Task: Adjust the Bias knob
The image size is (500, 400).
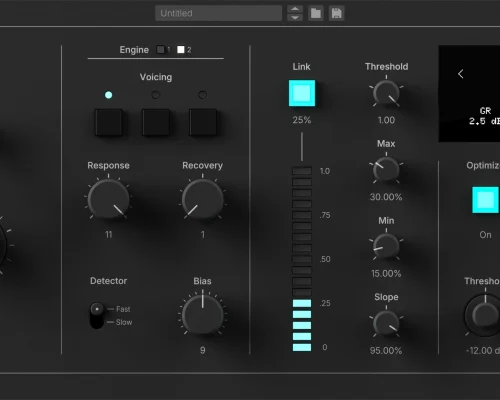Action: (x=202, y=314)
